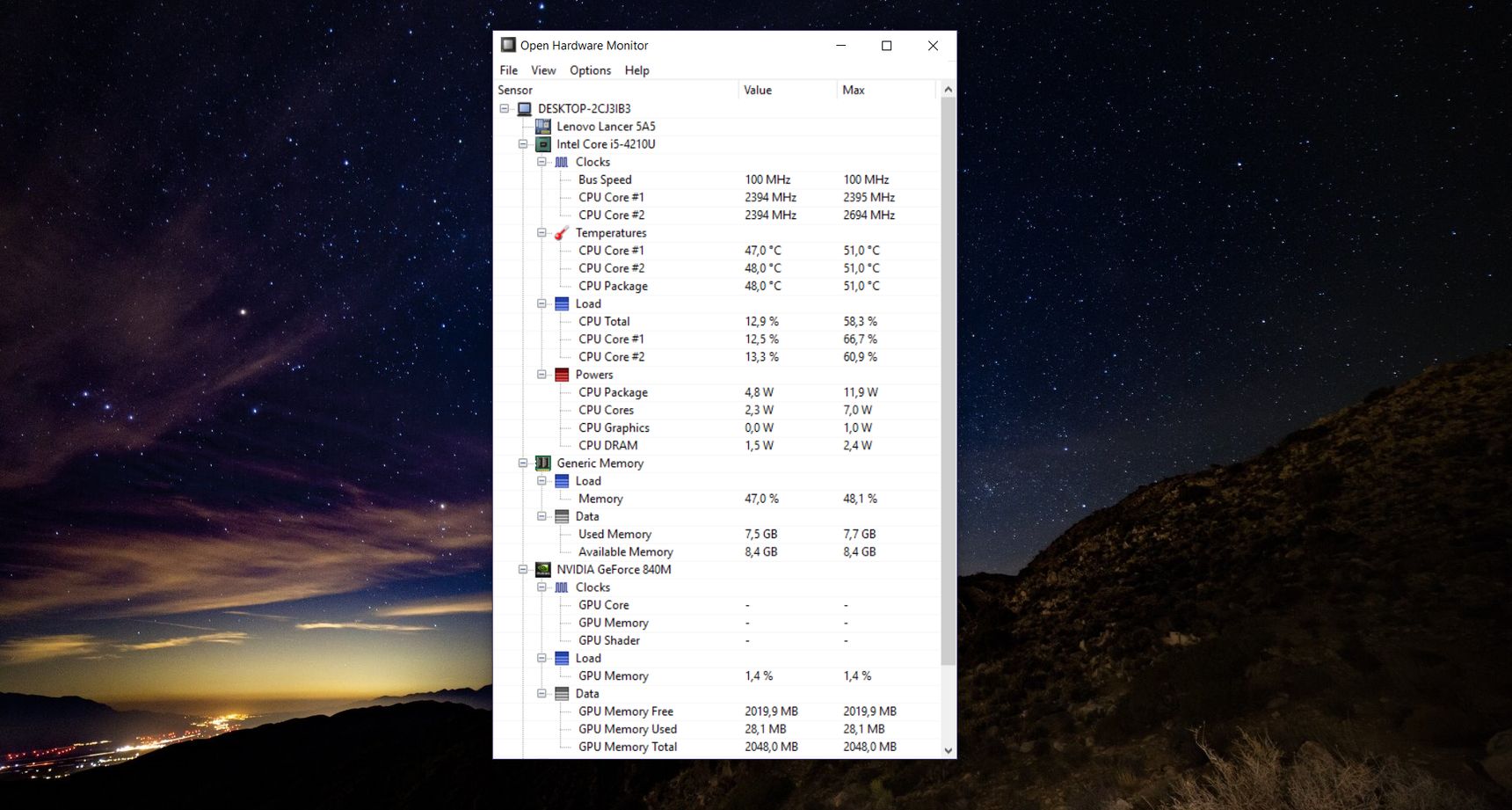
Task: Click the vertical scrollbar thumb
Action: [x=948, y=381]
